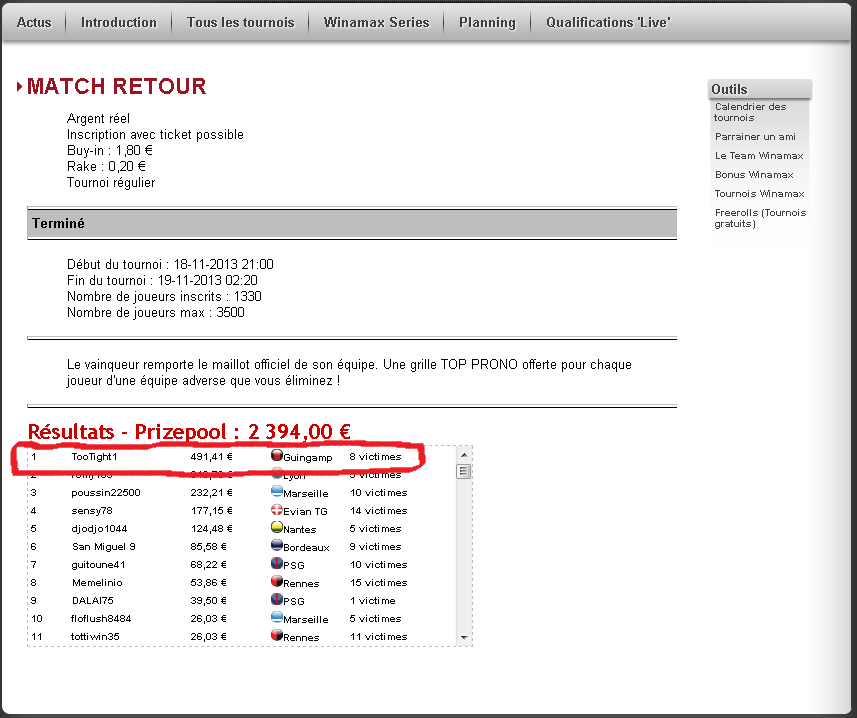The image size is (857, 718).
Task: Click PSG badge in DALAI75 row
Action: tap(277, 599)
